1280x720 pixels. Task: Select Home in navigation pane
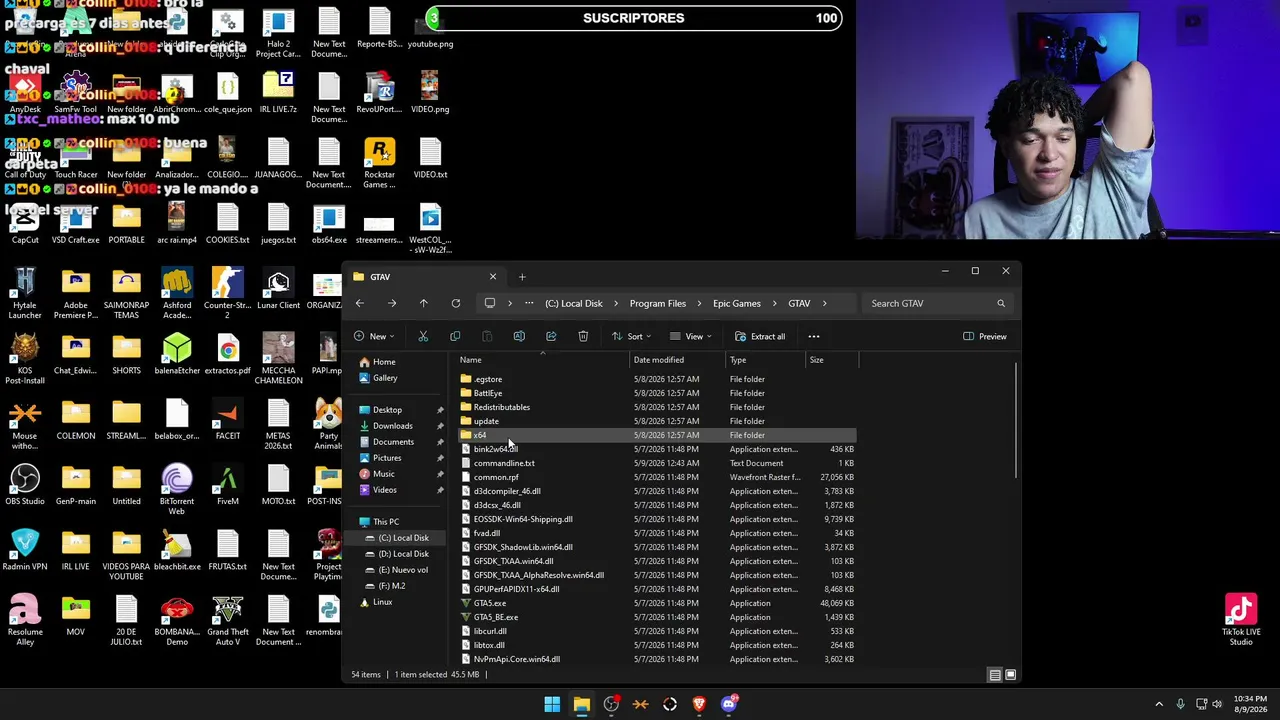click(384, 362)
